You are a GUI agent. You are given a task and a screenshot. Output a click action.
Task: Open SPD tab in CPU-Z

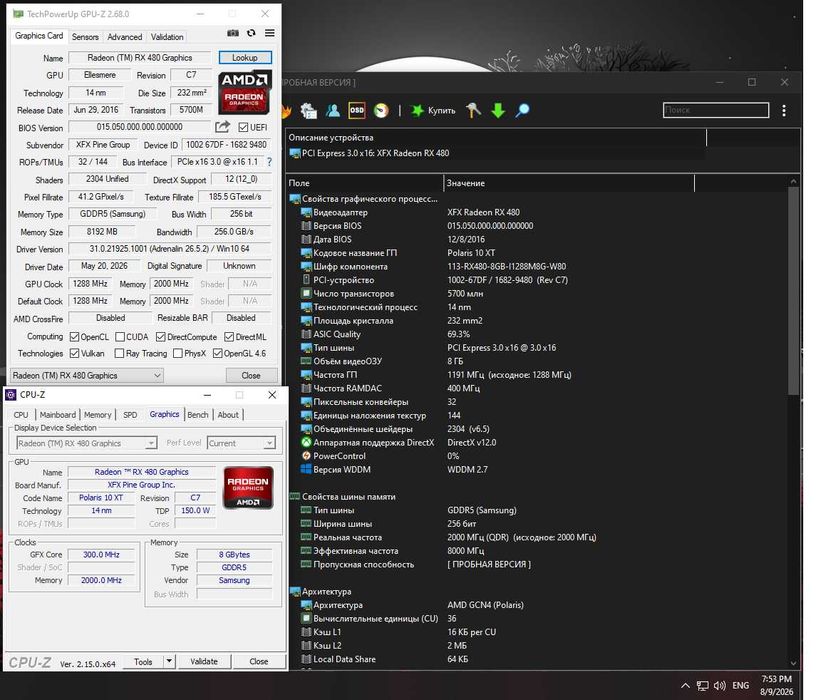click(130, 415)
